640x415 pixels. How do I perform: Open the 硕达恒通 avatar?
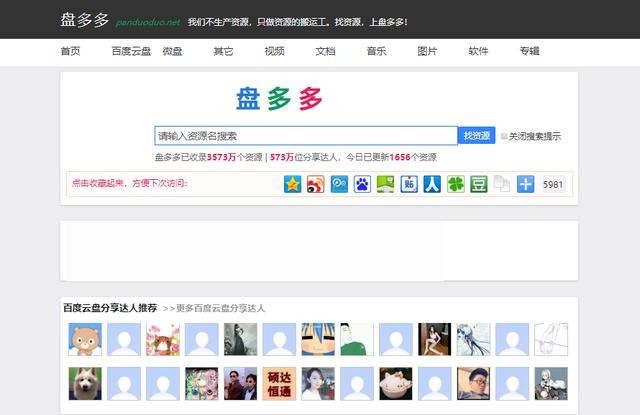279,384
